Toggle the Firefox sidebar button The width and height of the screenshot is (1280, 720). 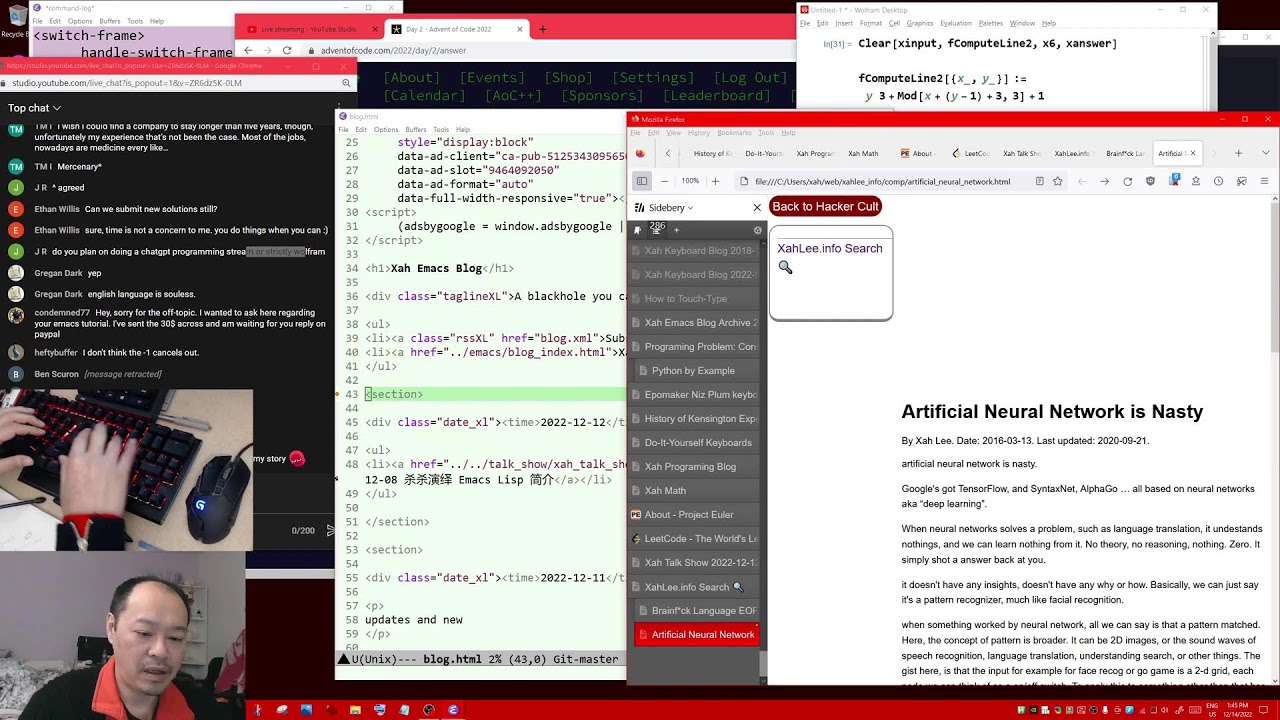click(x=642, y=181)
